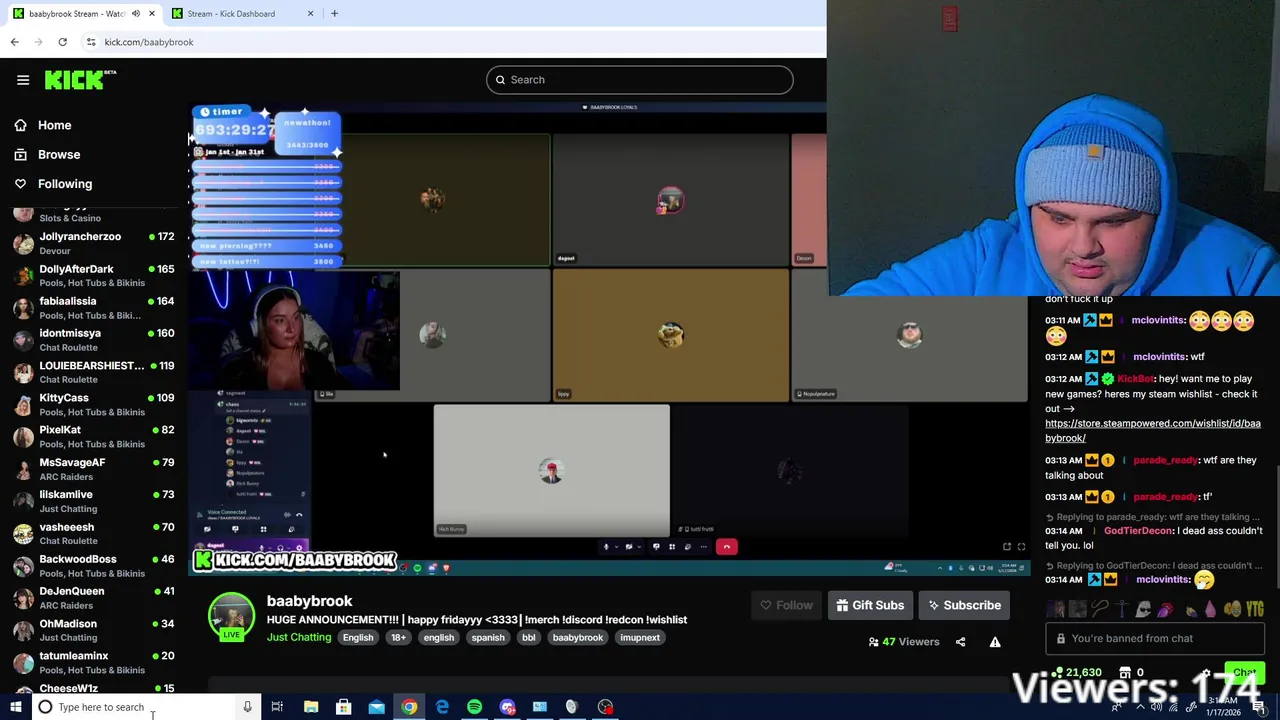Share the stream via share icon
The height and width of the screenshot is (720, 1280).
point(960,642)
